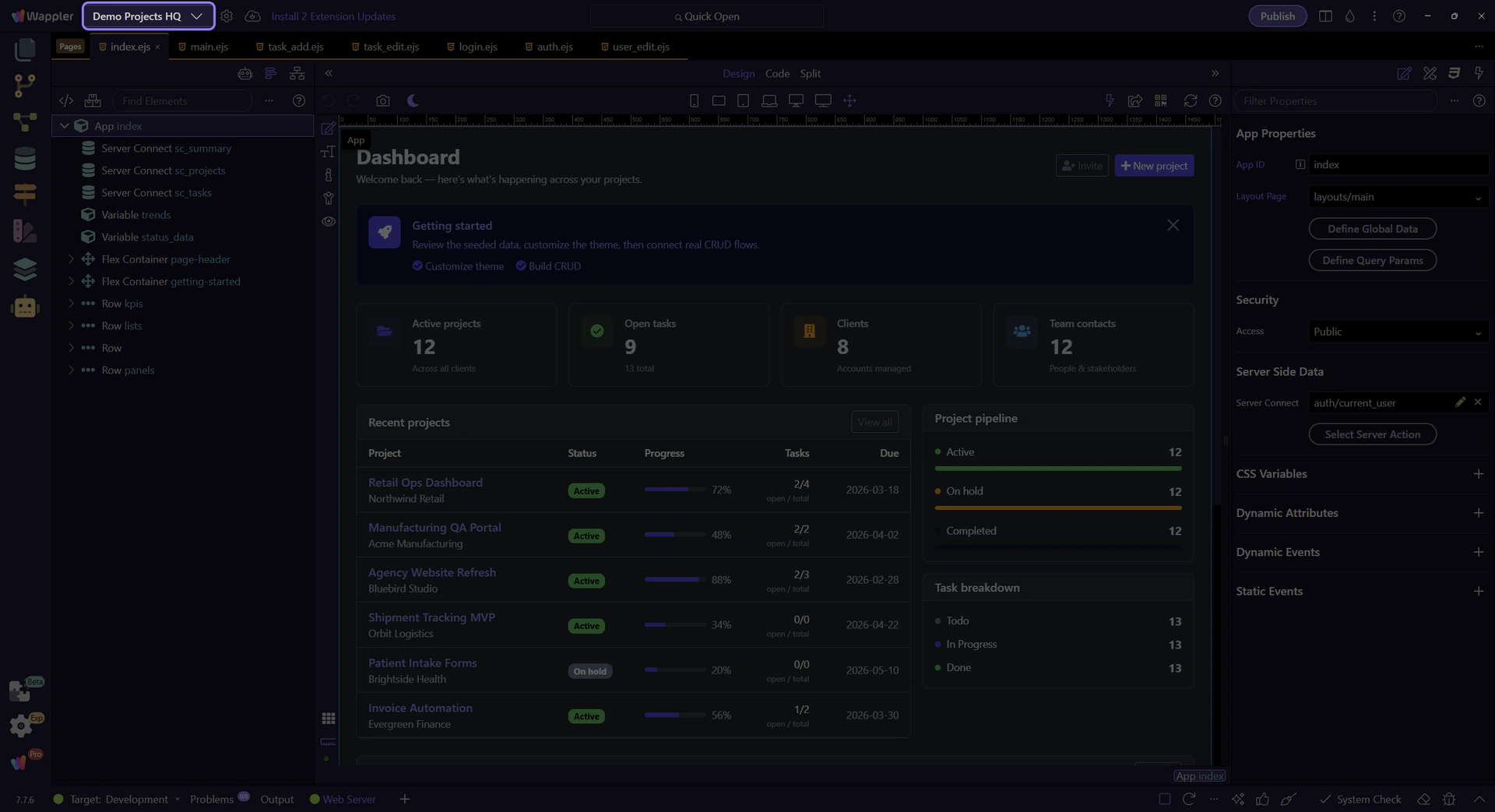Open the Demo Projects HQ project dropdown
Screen dimensions: 1495x812
(x=148, y=16)
